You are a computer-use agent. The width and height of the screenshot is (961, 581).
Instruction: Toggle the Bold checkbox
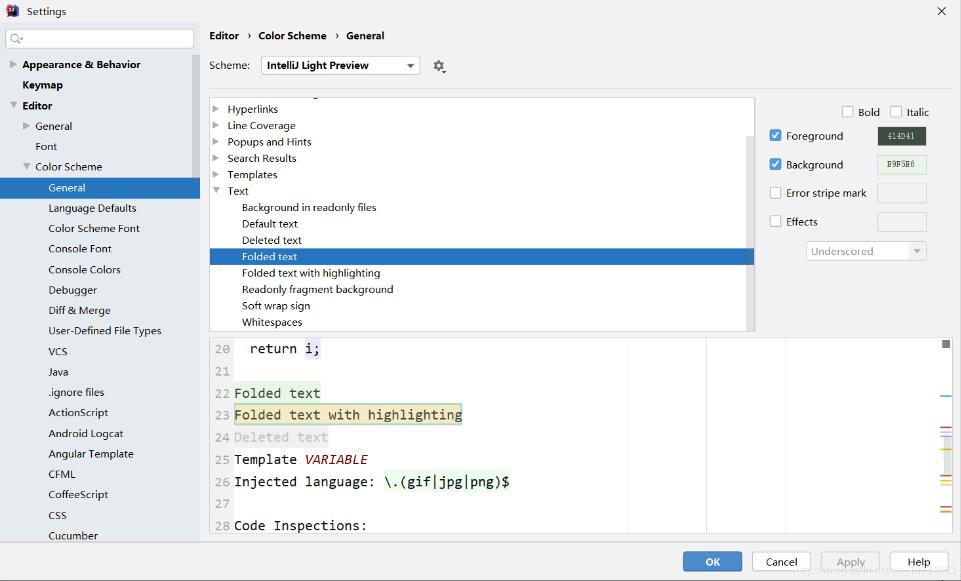click(848, 112)
